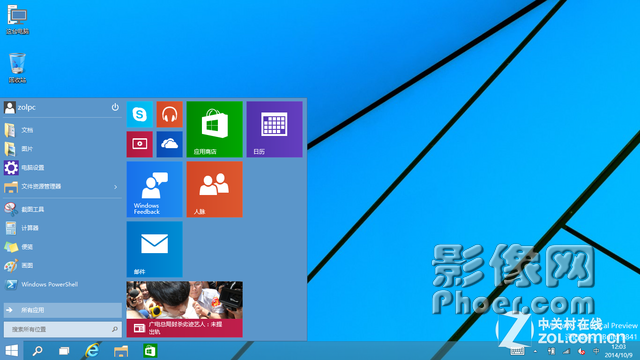Open the Video tile with red background
Screen dimensions: 640x360
coord(140,144)
